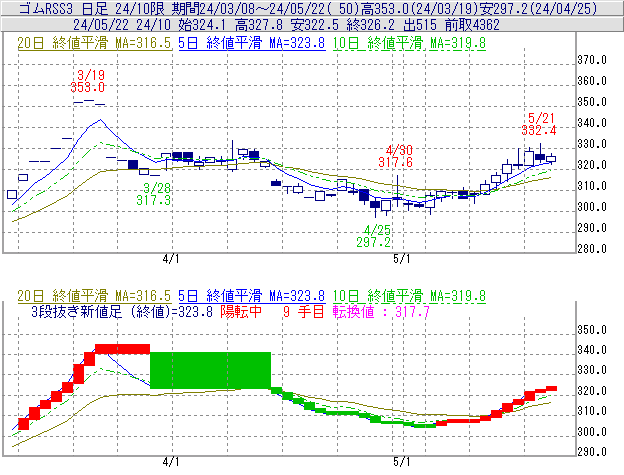The width and height of the screenshot is (624, 475).
Task: Click the long red bar atop the lower chart
Action: click(123, 349)
